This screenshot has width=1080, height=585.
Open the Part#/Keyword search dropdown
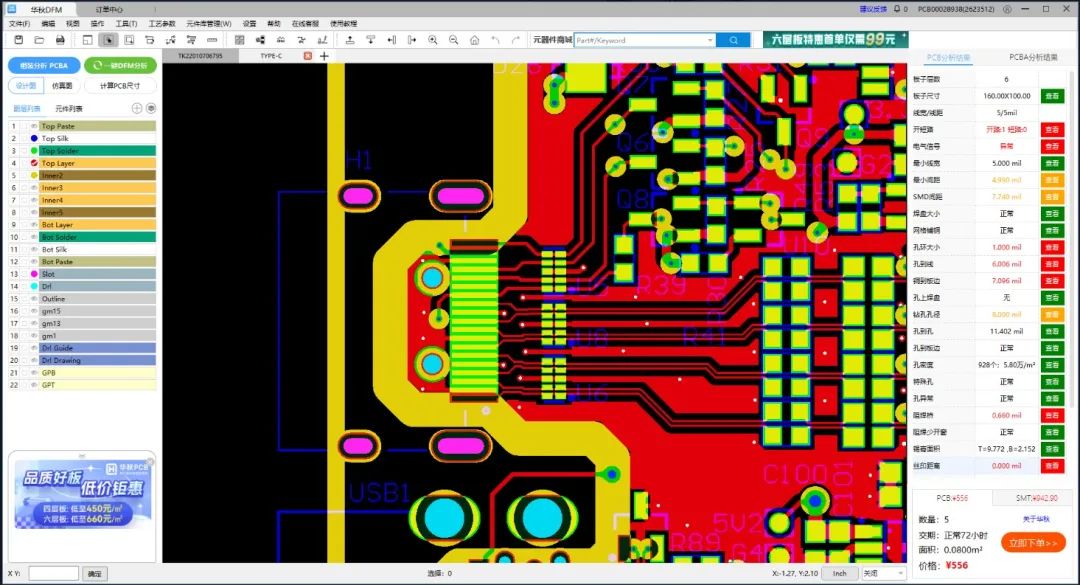(711, 40)
